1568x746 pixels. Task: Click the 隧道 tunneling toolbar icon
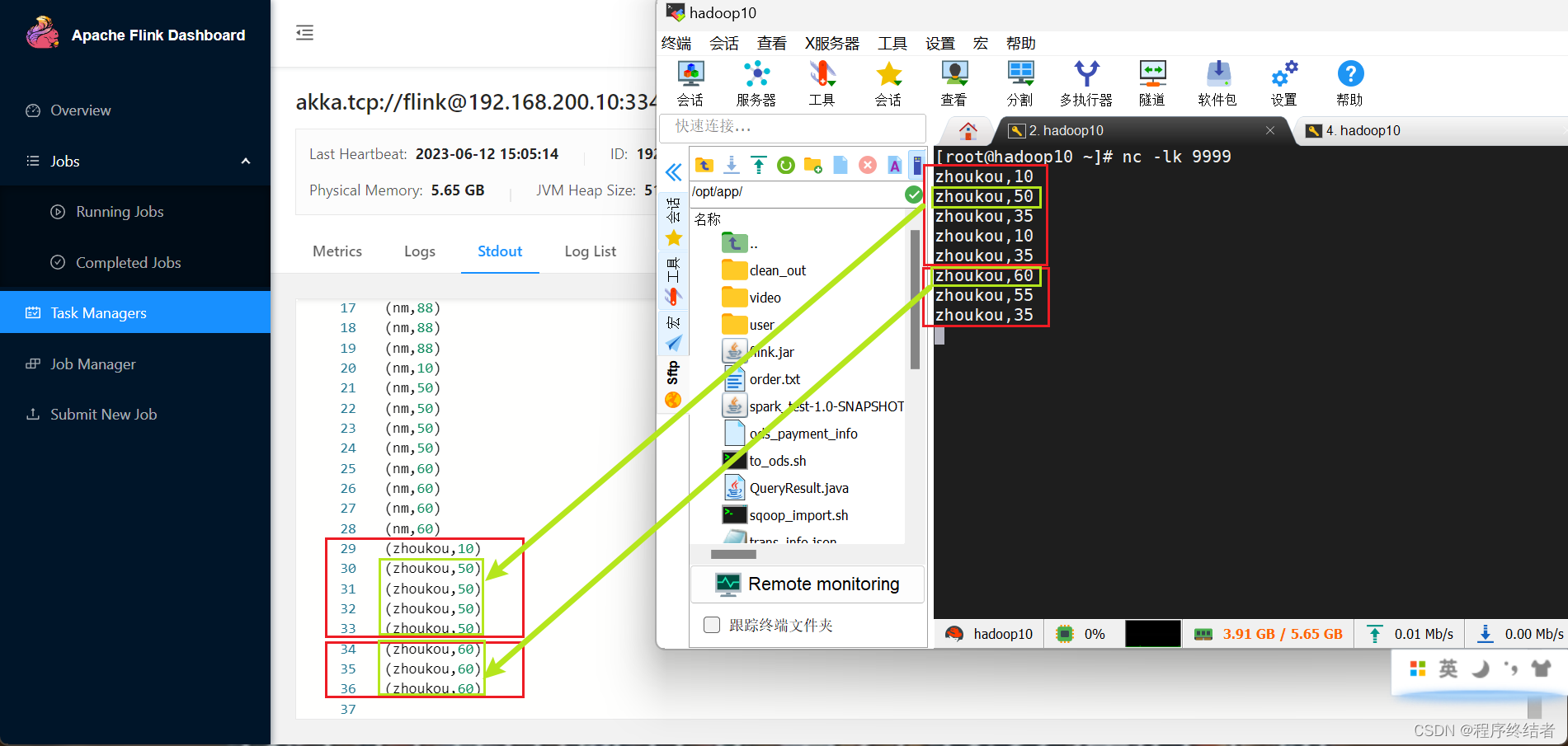[1152, 83]
